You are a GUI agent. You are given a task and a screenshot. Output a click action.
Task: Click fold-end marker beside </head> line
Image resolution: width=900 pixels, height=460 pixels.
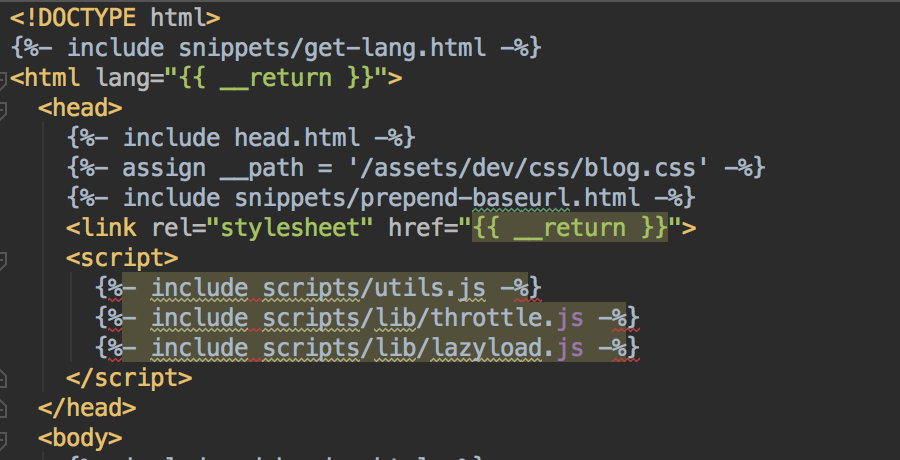[x=2, y=409]
